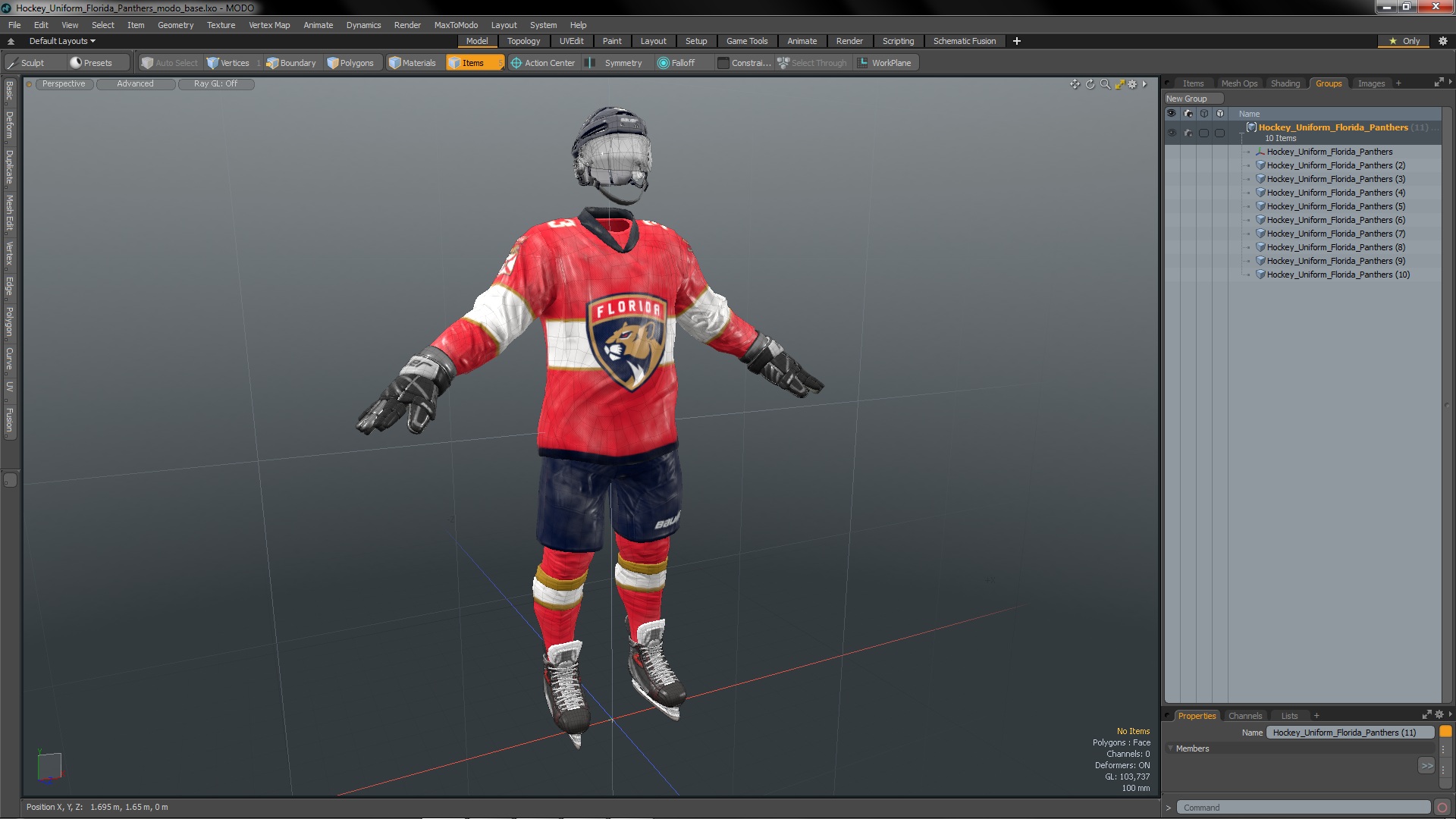This screenshot has height=819, width=1456.
Task: Click the New Group button
Action: pos(1194,99)
